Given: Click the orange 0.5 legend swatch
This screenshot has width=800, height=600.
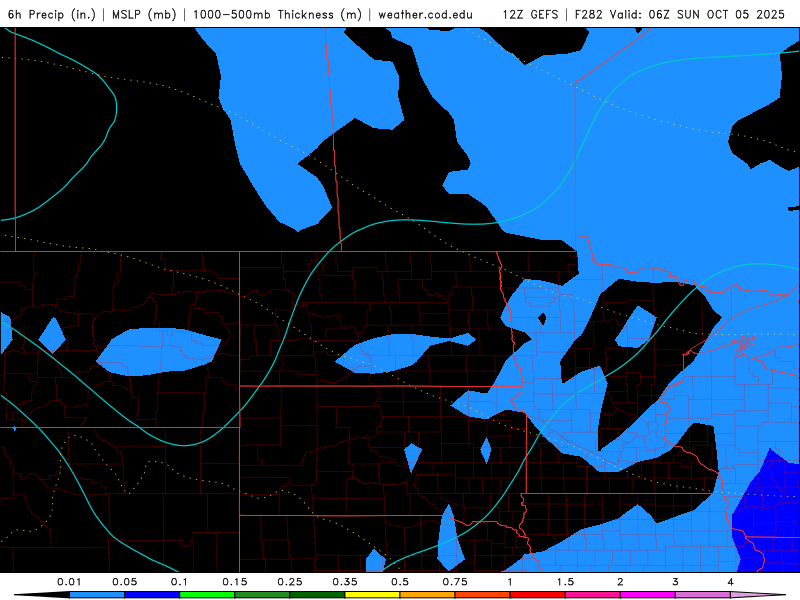Looking at the screenshot, I should pyautogui.click(x=428, y=595).
